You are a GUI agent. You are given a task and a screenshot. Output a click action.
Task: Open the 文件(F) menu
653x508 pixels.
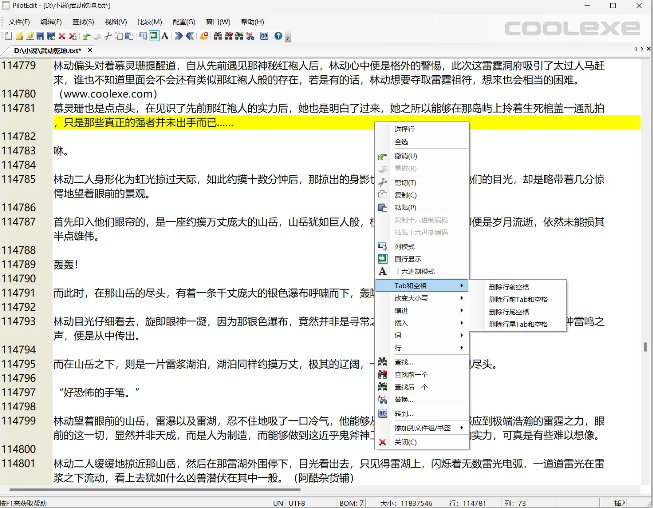[19, 22]
